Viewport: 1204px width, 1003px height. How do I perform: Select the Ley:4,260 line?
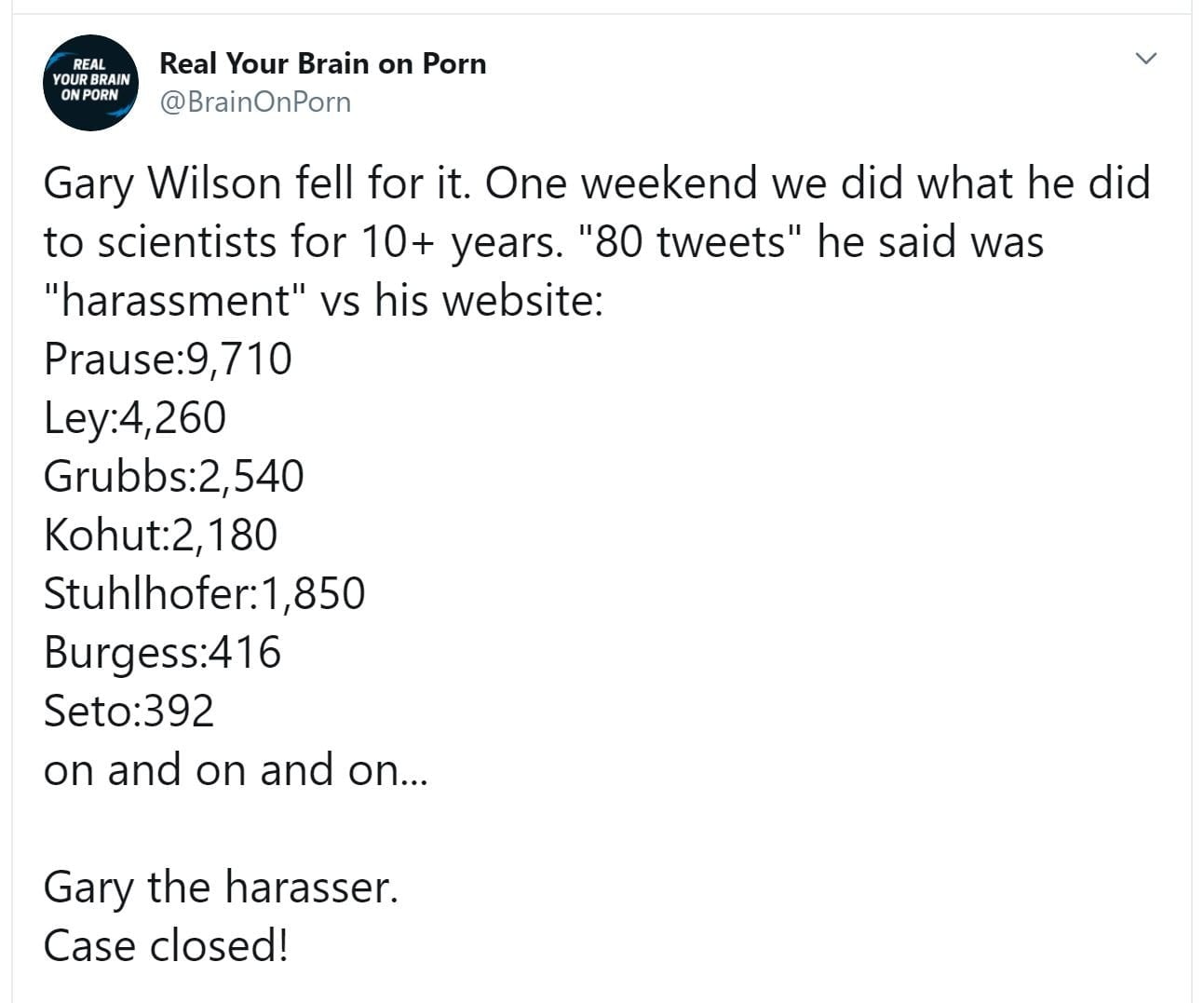click(x=134, y=418)
